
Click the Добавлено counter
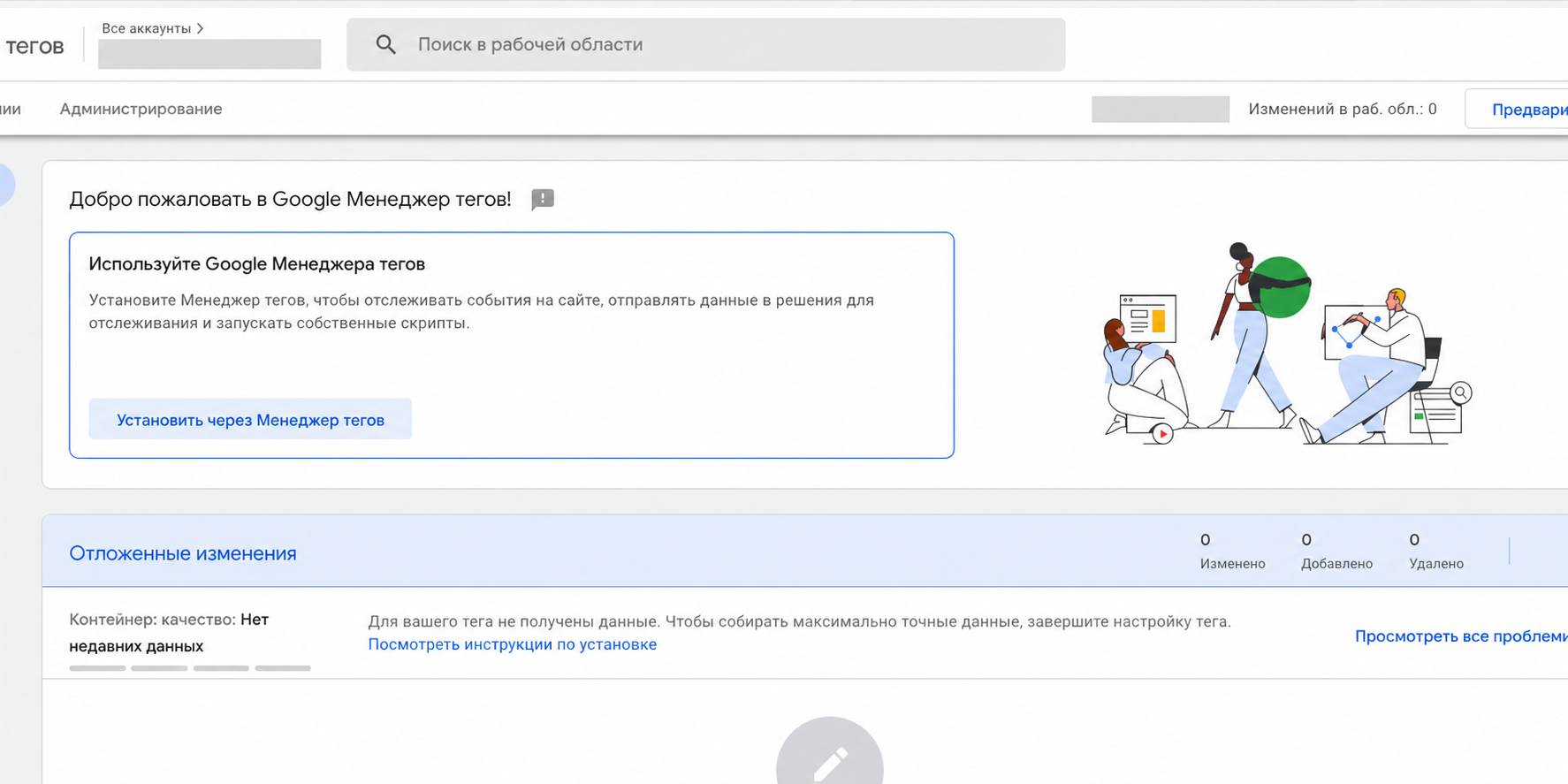[x=1336, y=552]
